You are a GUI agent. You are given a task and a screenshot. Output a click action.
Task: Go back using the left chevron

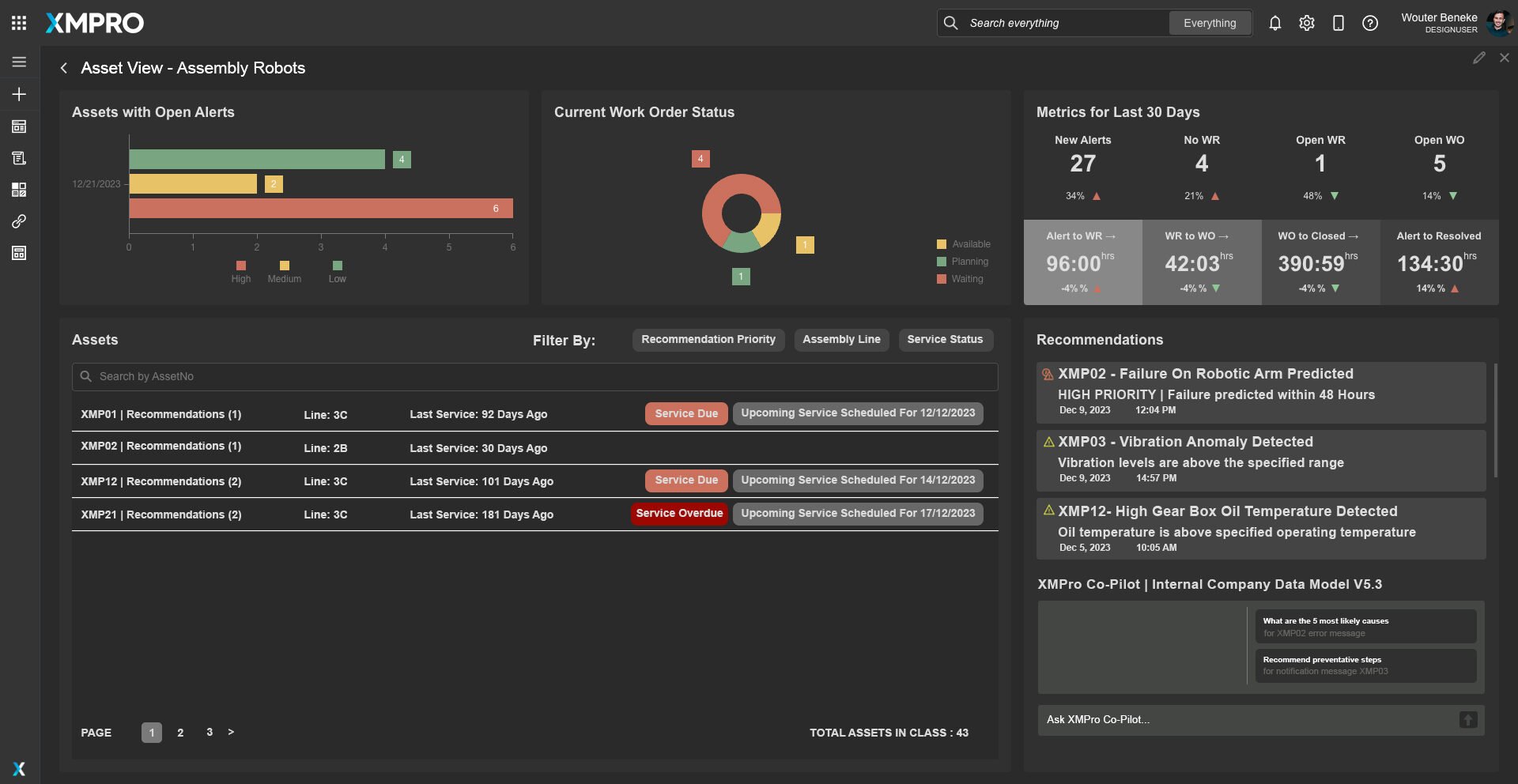[64, 68]
